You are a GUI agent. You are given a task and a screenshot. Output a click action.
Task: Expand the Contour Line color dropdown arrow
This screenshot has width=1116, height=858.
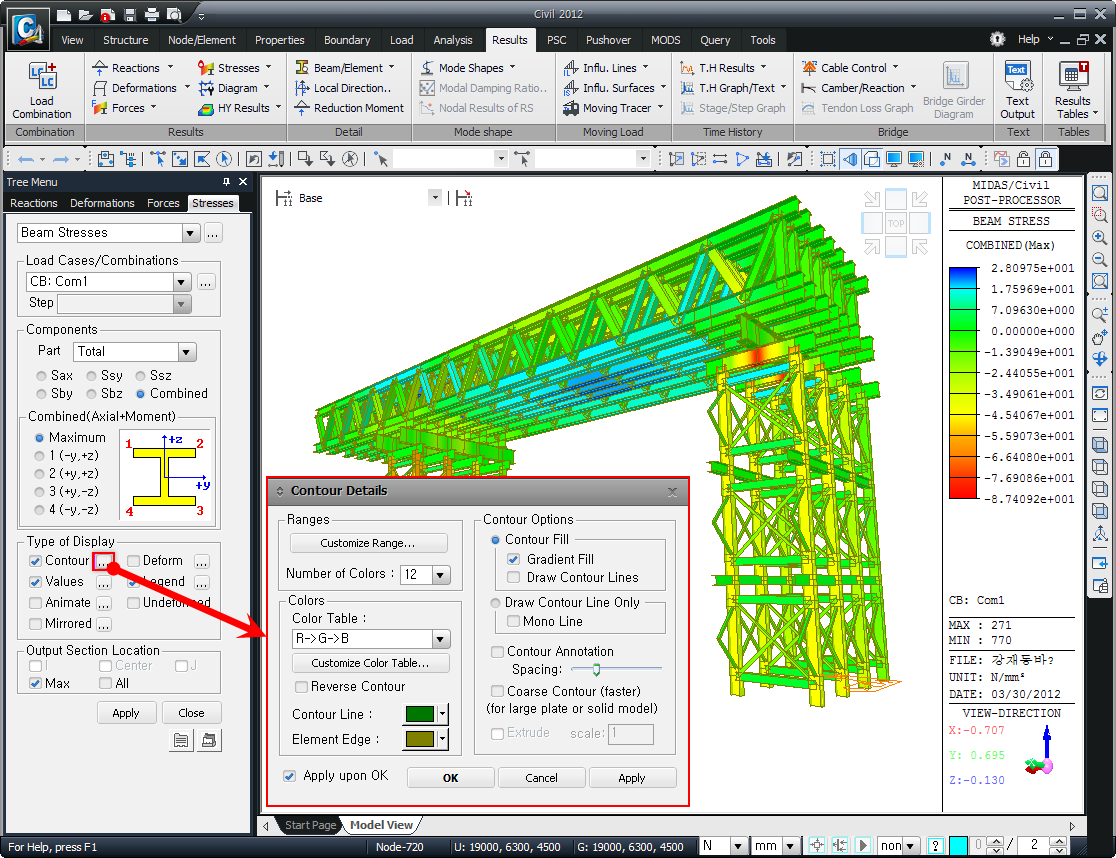443,714
